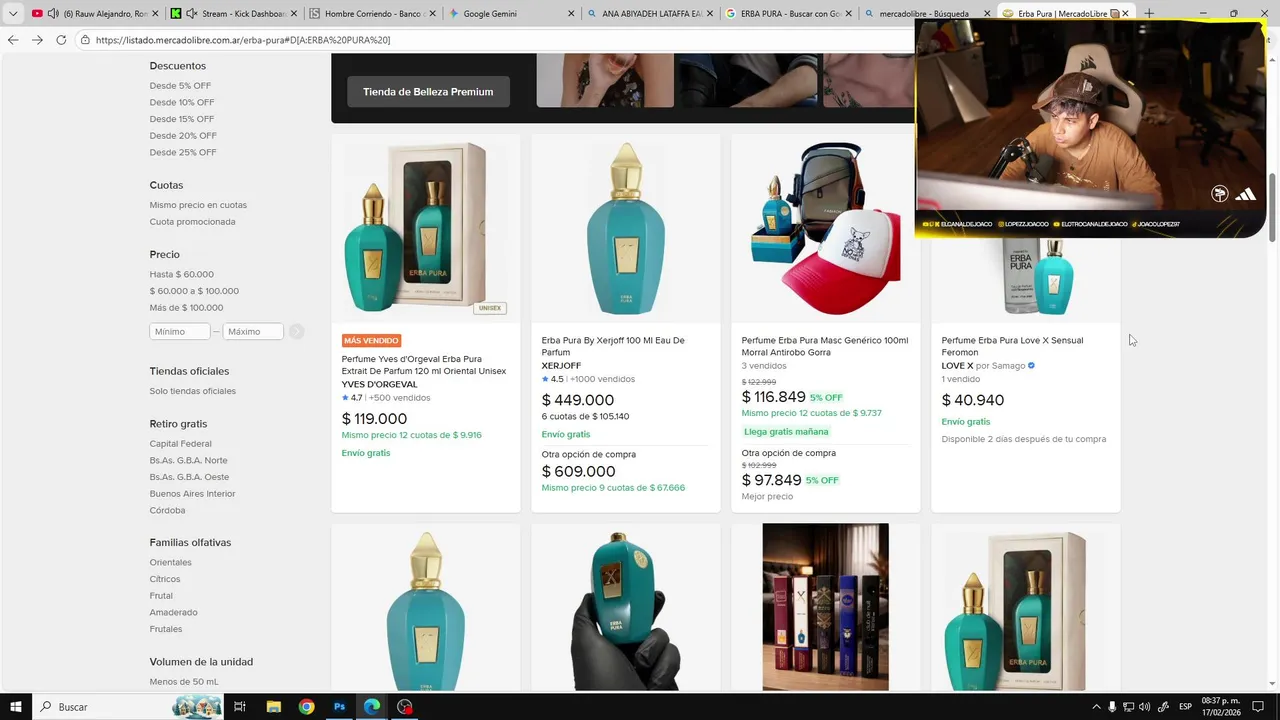Filter retiro gratis Bs.As. G.B.A. Oeste

(189, 477)
